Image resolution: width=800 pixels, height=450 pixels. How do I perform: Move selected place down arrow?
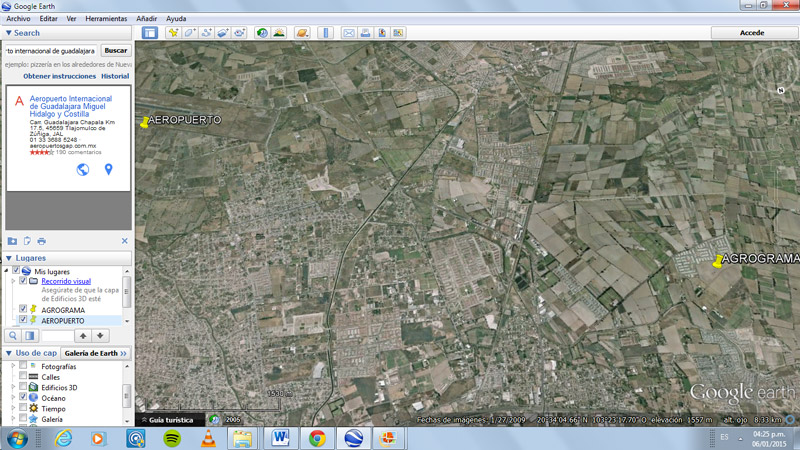tap(100, 336)
